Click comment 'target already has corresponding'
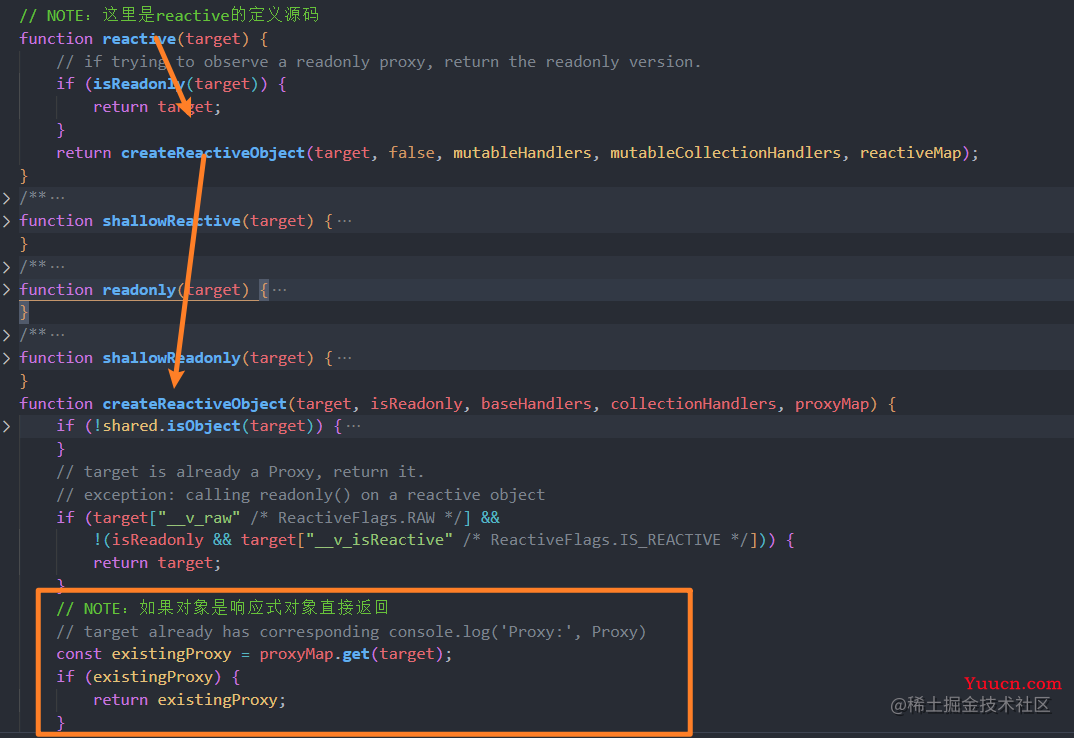 351,631
